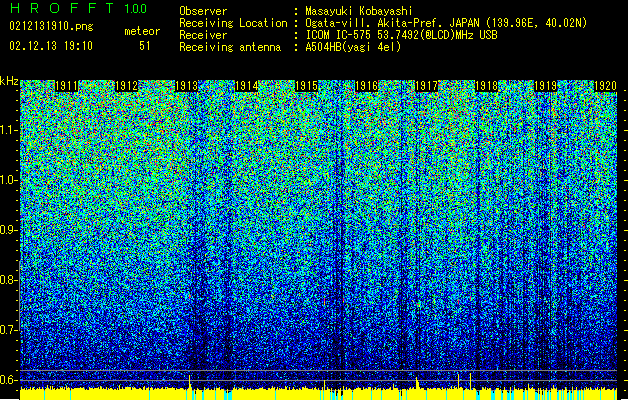
Task: Click the Receiving Location label
Action: click(233, 23)
